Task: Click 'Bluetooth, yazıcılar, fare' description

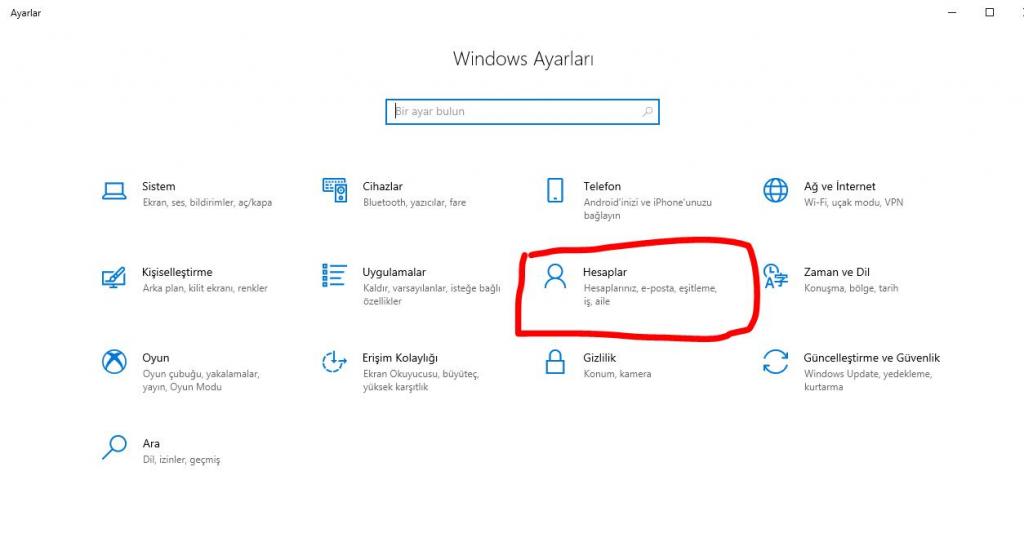Action: point(415,202)
